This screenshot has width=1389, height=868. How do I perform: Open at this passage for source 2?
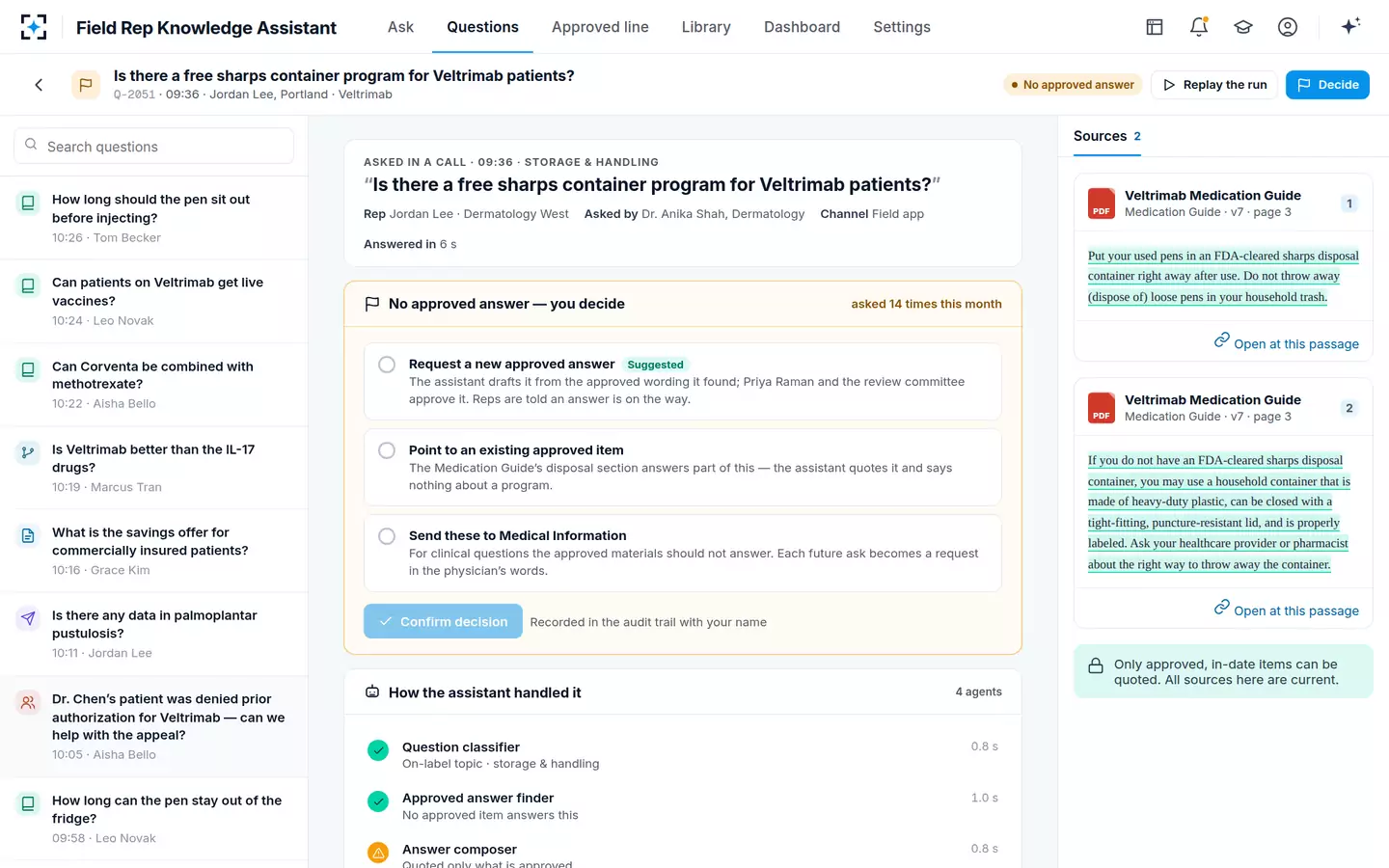1286,610
